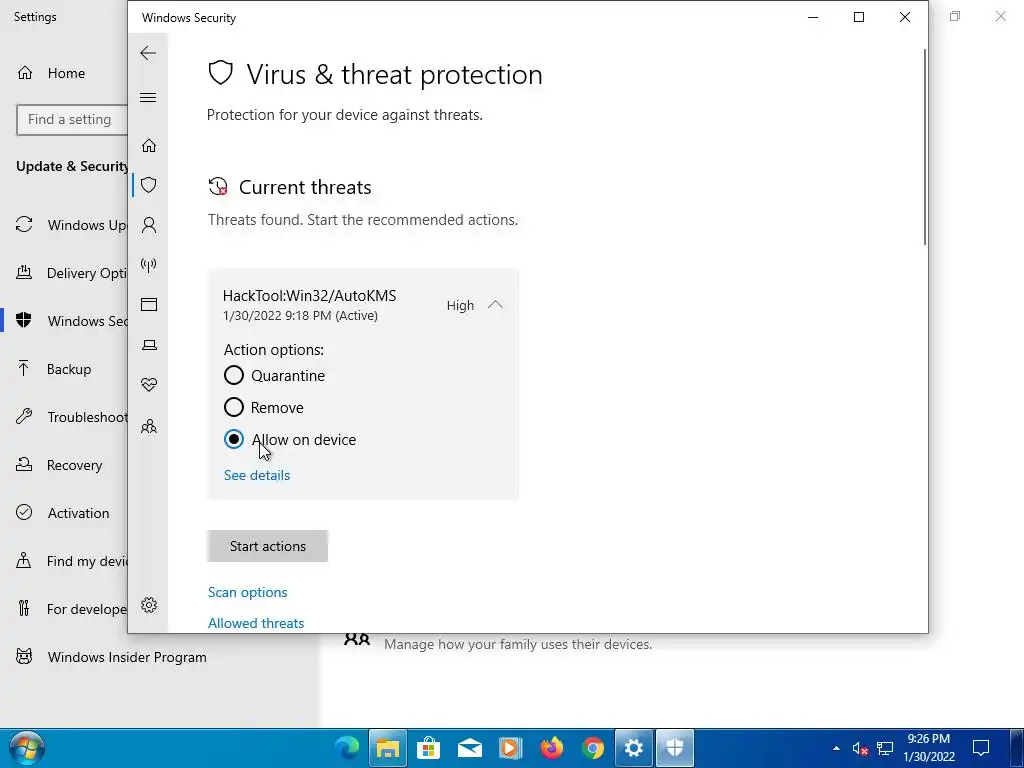Open Firewall & network protection antenna icon
Viewport: 1024px width, 768px height.
(x=149, y=265)
